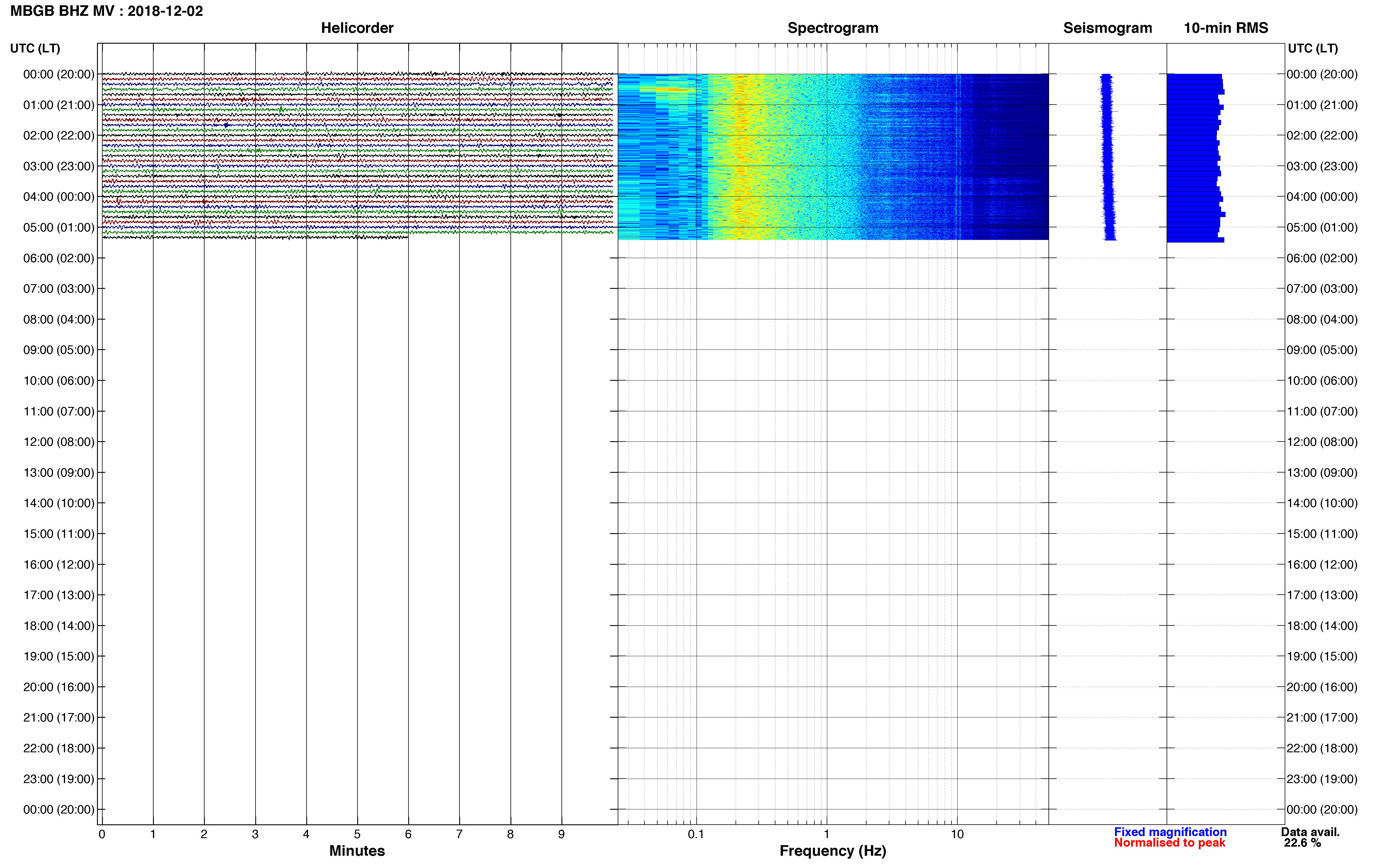The width and height of the screenshot is (1389, 868).
Task: Click the red 'Normalised to peak' legend text
Action: (1170, 843)
